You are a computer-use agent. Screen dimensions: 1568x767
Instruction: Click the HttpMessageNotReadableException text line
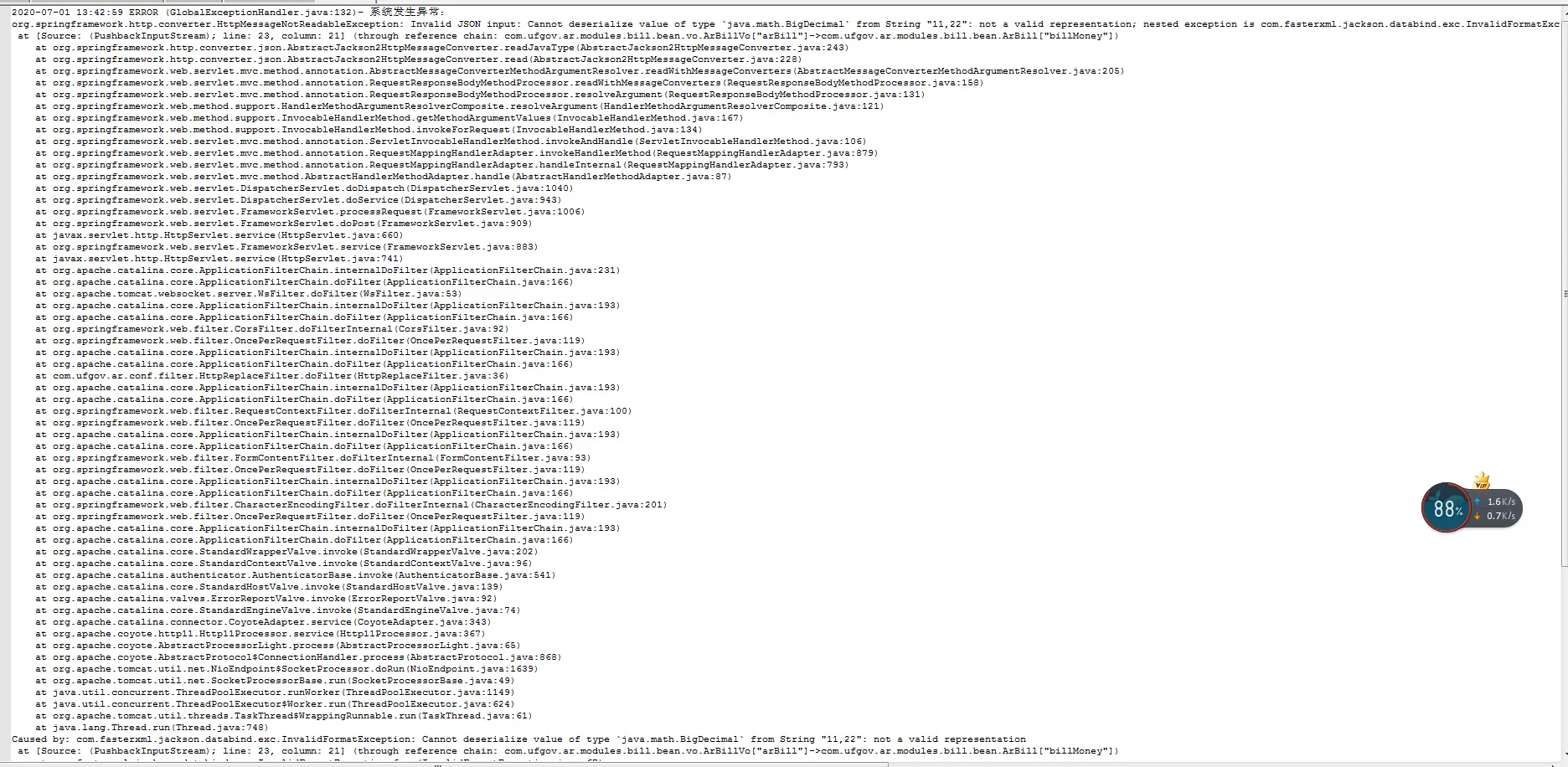coord(785,24)
